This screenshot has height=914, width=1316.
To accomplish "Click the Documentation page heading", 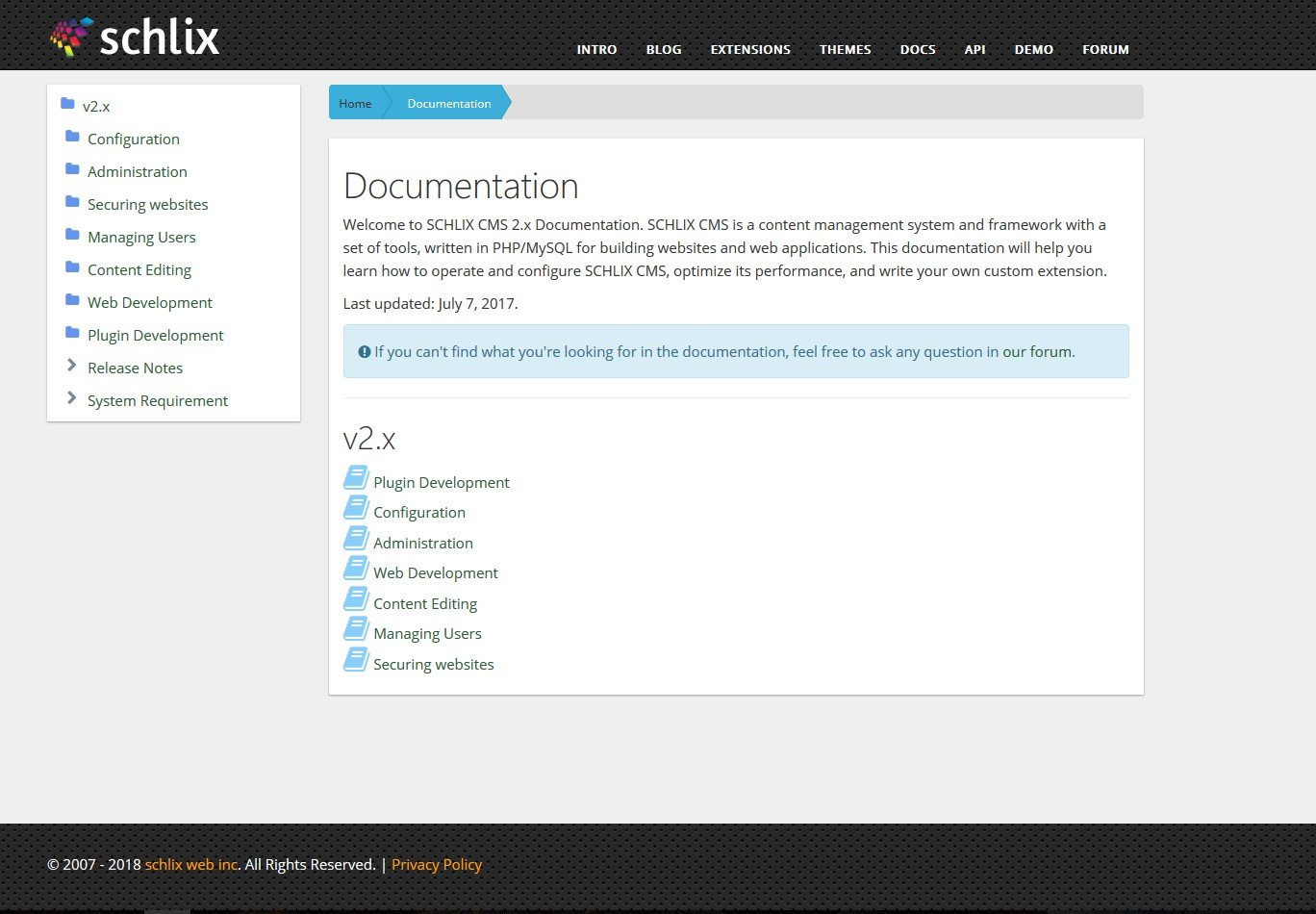I will tap(461, 186).
